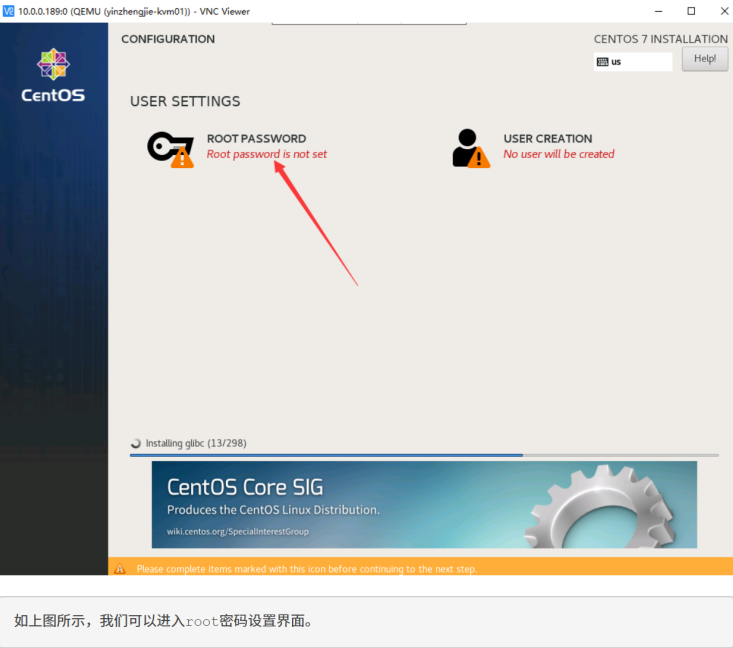Click the USER SETTINGS heading
733x648 pixels.
coord(185,101)
